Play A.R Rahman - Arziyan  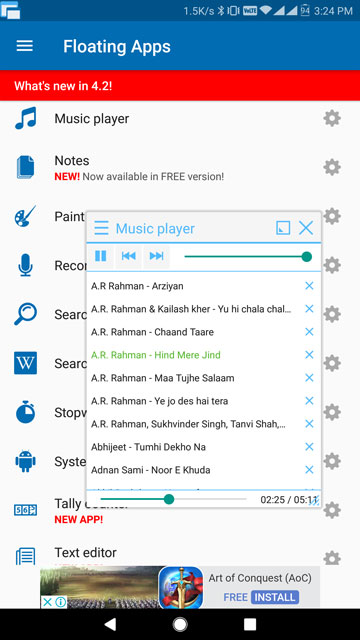click(137, 286)
